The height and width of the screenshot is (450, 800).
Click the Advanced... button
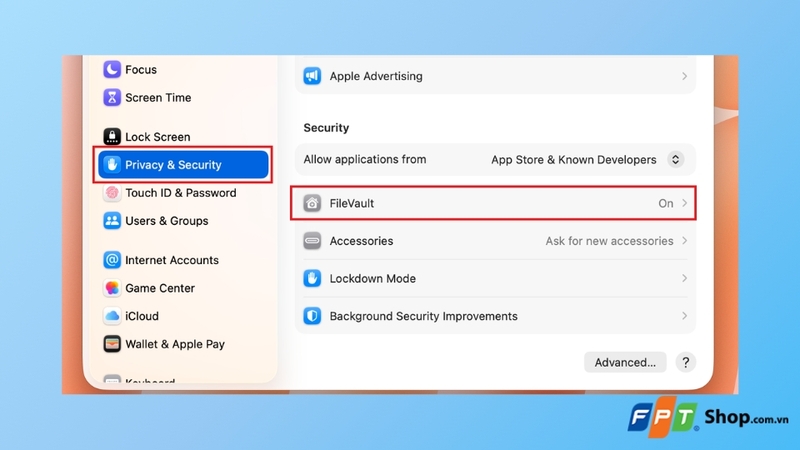click(625, 362)
